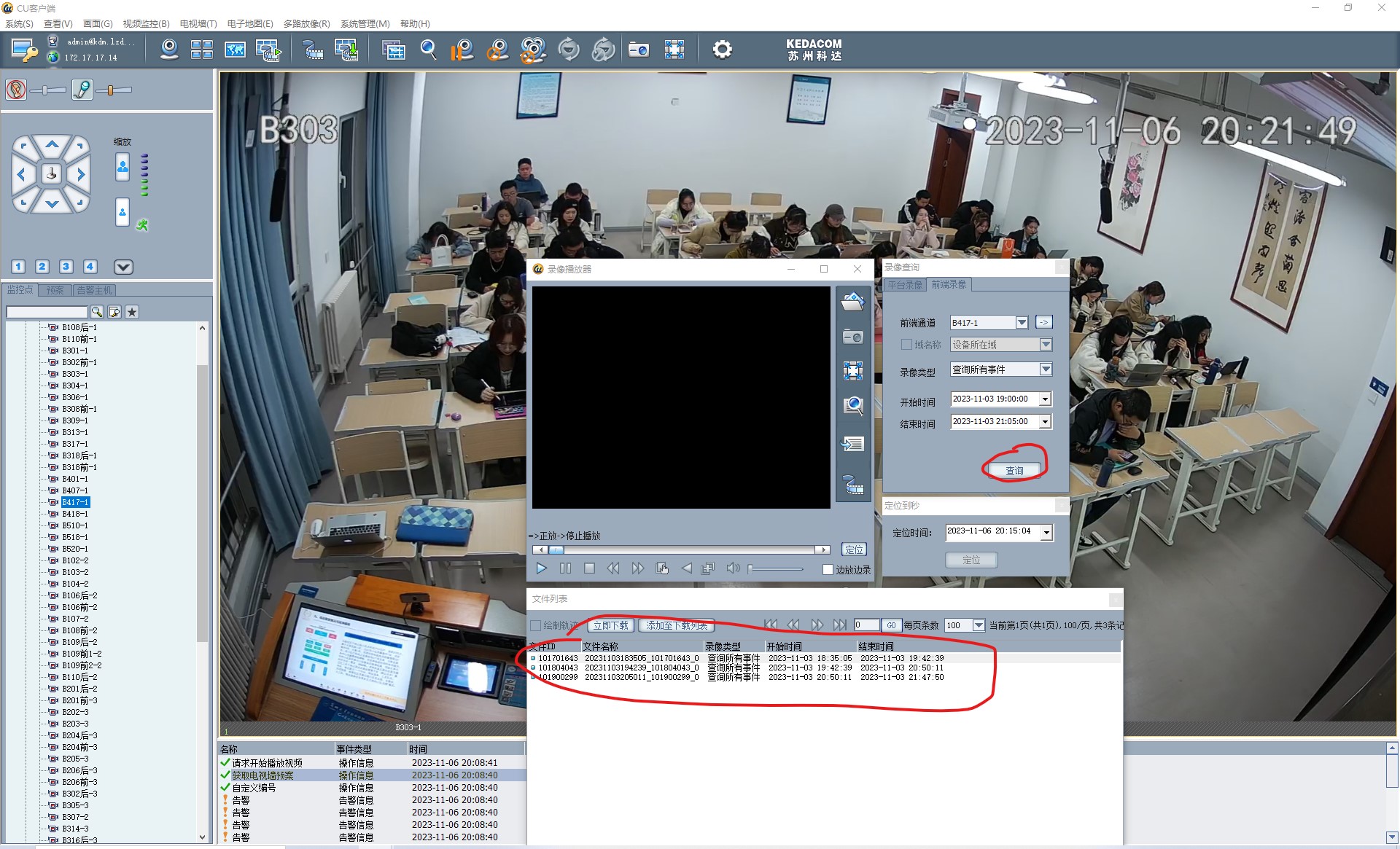This screenshot has height=849, width=1400.
Task: Click file list icon in record player sidebar
Action: pos(852,444)
